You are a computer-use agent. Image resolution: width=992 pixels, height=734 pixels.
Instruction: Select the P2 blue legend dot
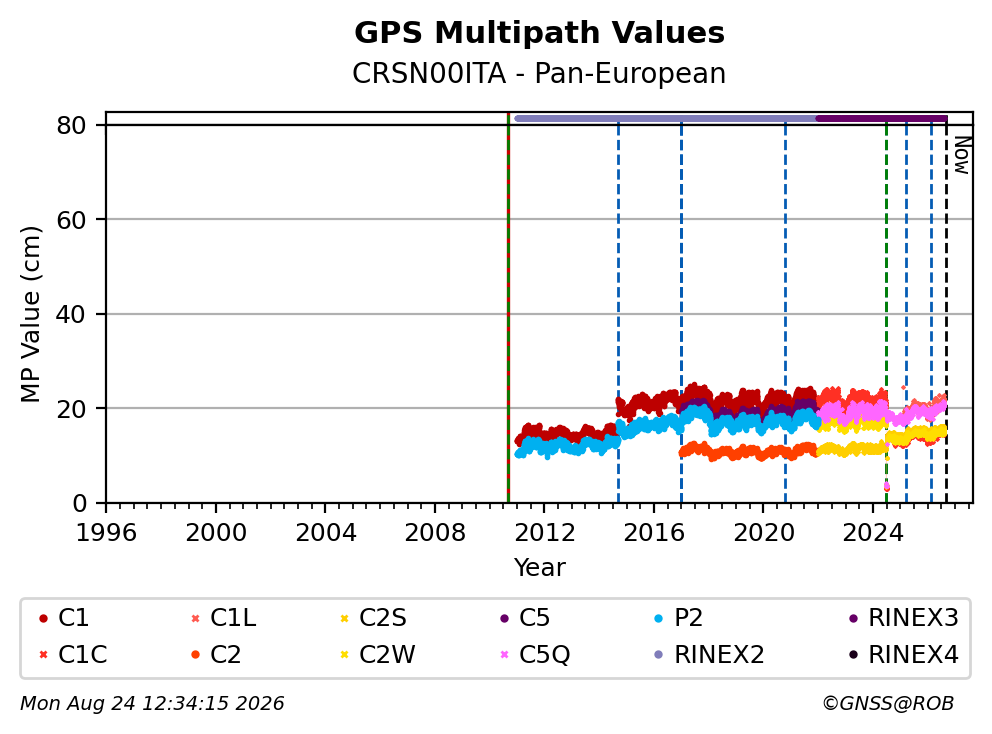(659, 619)
